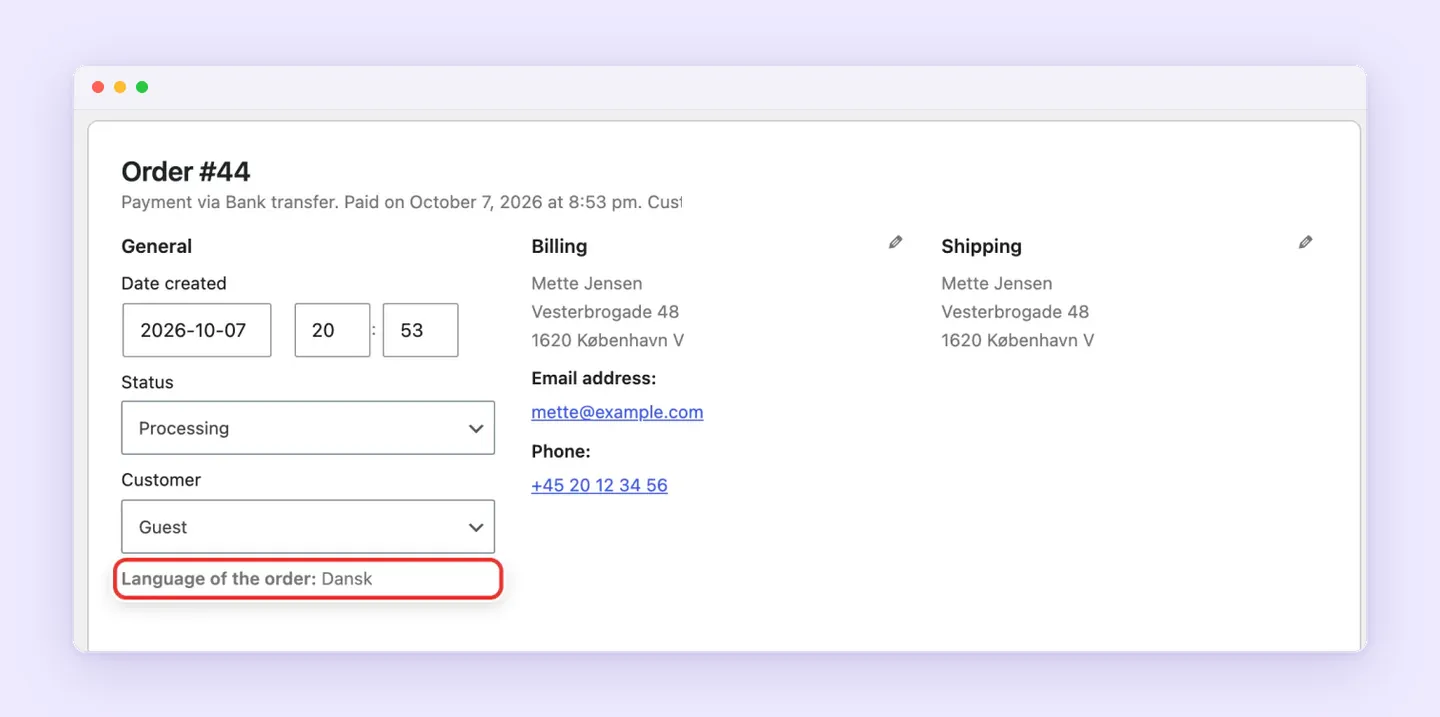Edit shipping details with pencil icon
1440x717 pixels.
tap(1305, 242)
